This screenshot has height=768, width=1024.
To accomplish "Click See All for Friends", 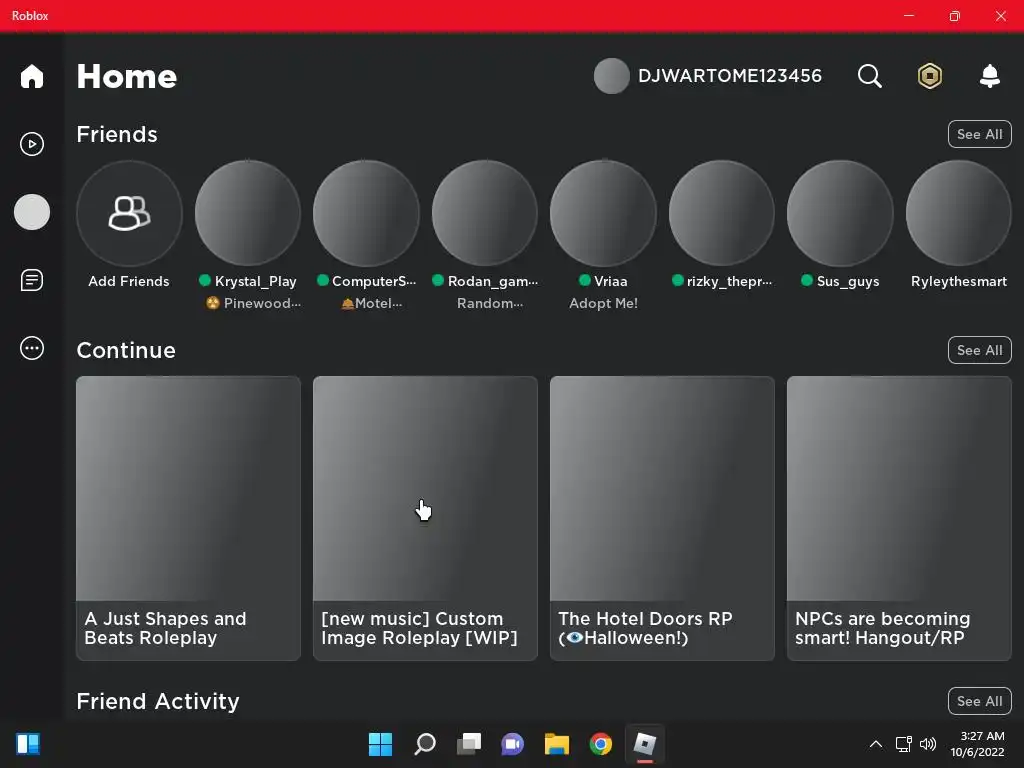I will 979,134.
